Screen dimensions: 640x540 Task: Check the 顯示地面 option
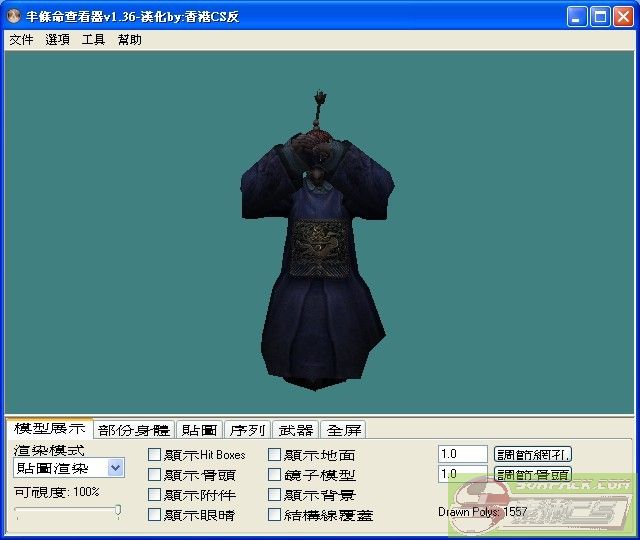click(275, 455)
